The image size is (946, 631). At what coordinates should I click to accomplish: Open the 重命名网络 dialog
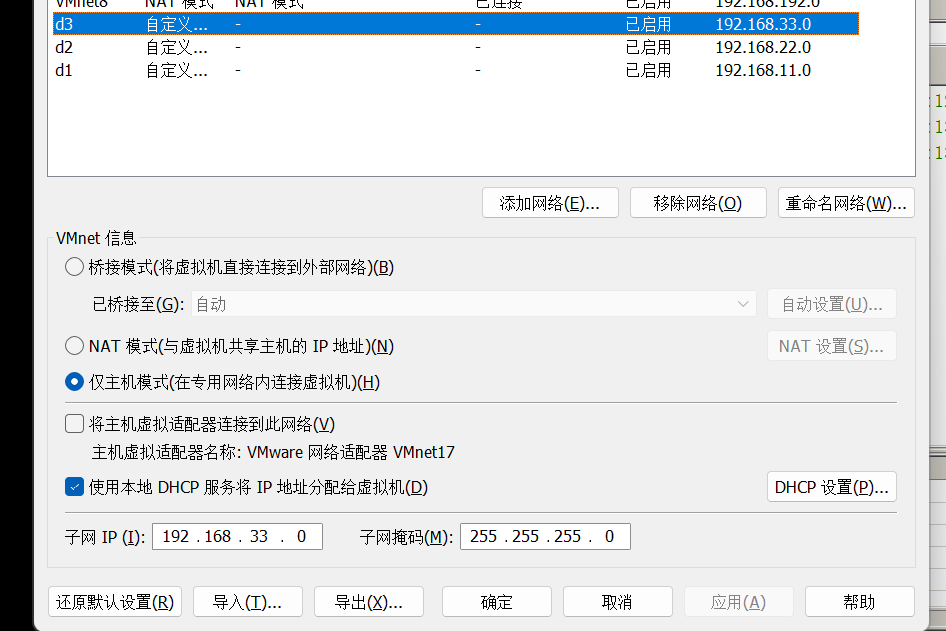[x=846, y=203]
